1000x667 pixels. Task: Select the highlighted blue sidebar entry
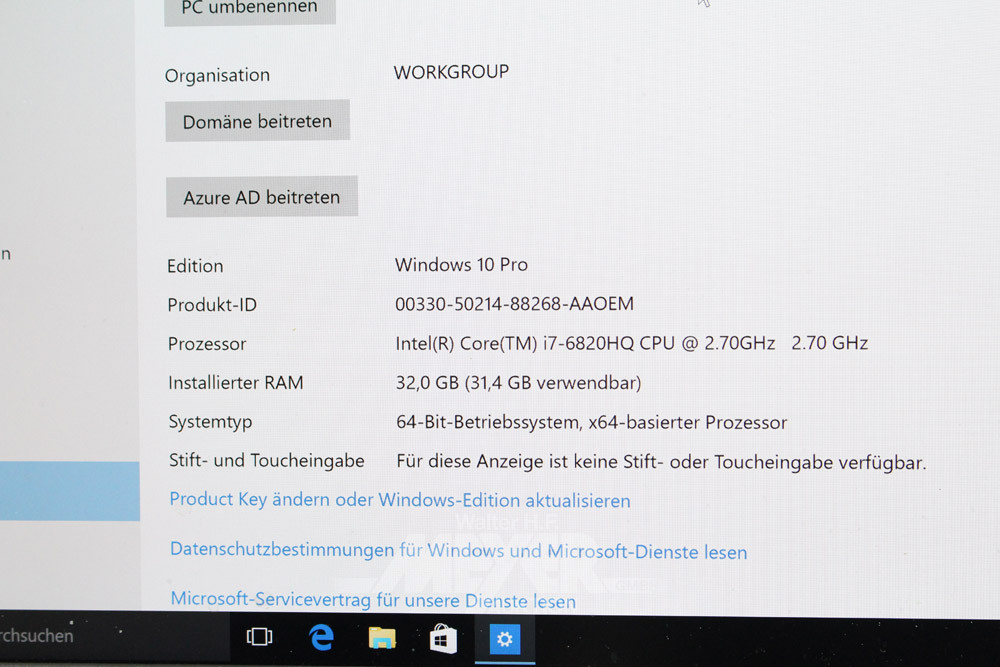pyautogui.click(x=69, y=491)
